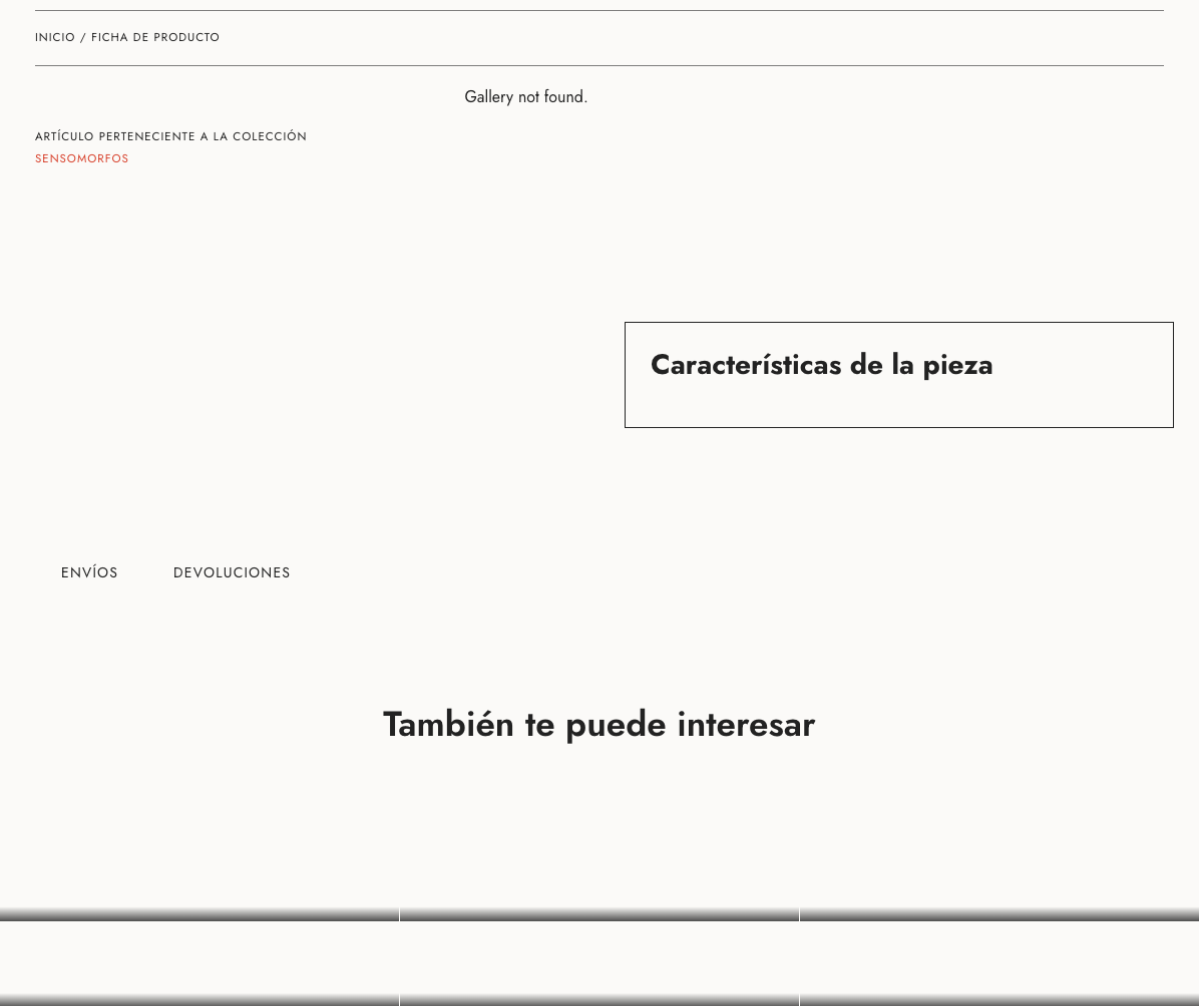The image size is (1200, 1006).
Task: Click the FICHA DE PRODUCTO breadcrumb
Action: tap(155, 38)
